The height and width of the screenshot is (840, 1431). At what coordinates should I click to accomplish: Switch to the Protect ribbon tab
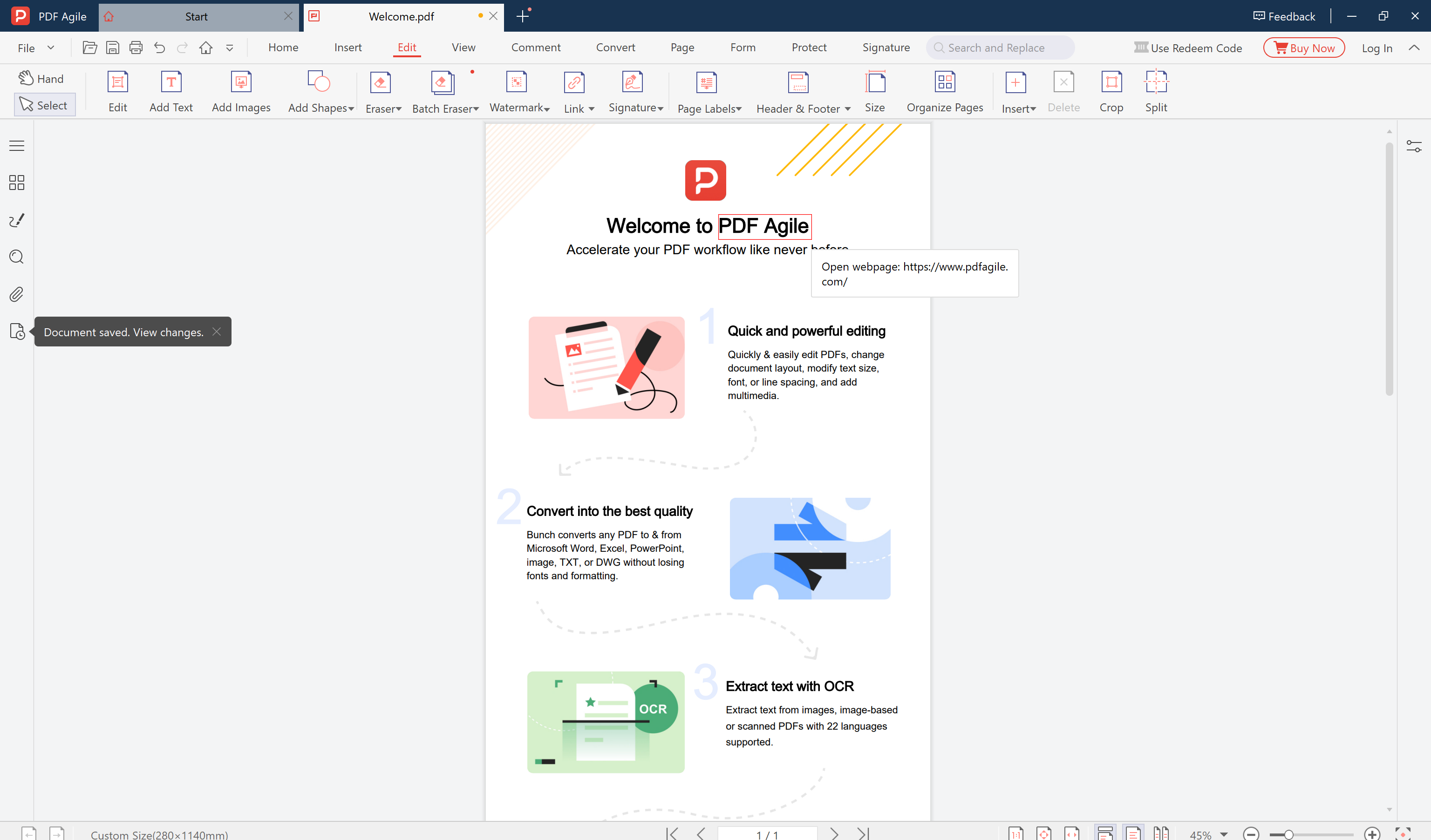point(809,47)
